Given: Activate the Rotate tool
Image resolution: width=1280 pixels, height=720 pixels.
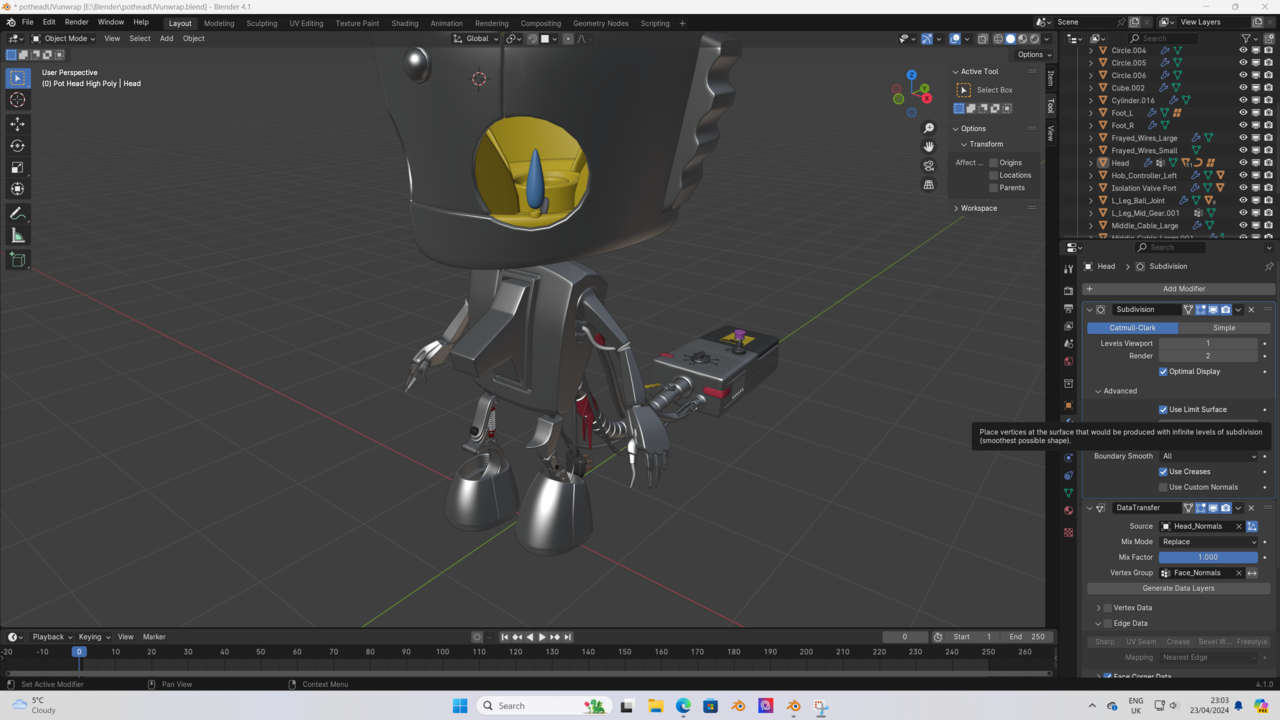Looking at the screenshot, I should tap(18, 146).
